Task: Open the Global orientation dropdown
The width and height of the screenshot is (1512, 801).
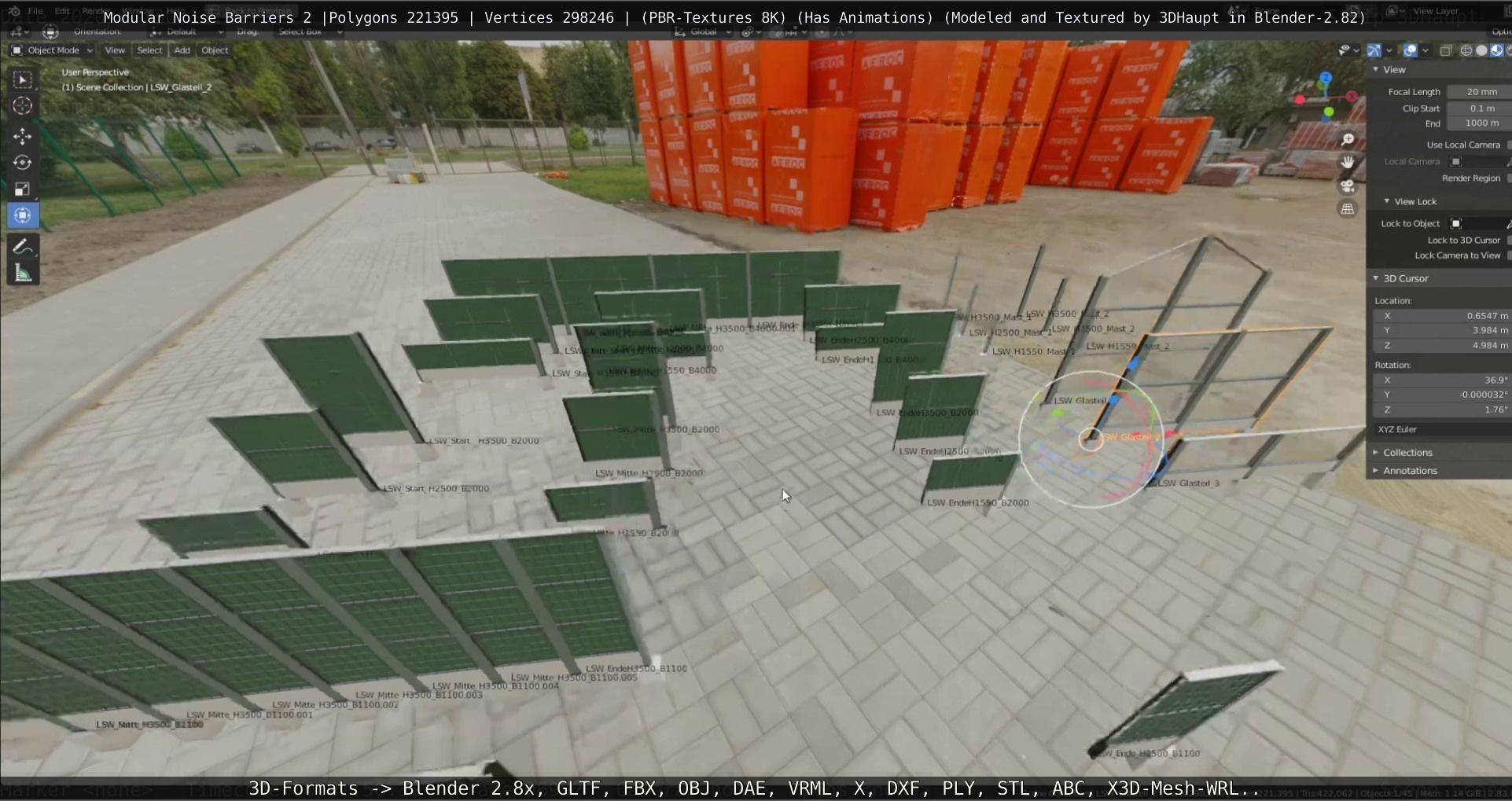Action: 702,32
